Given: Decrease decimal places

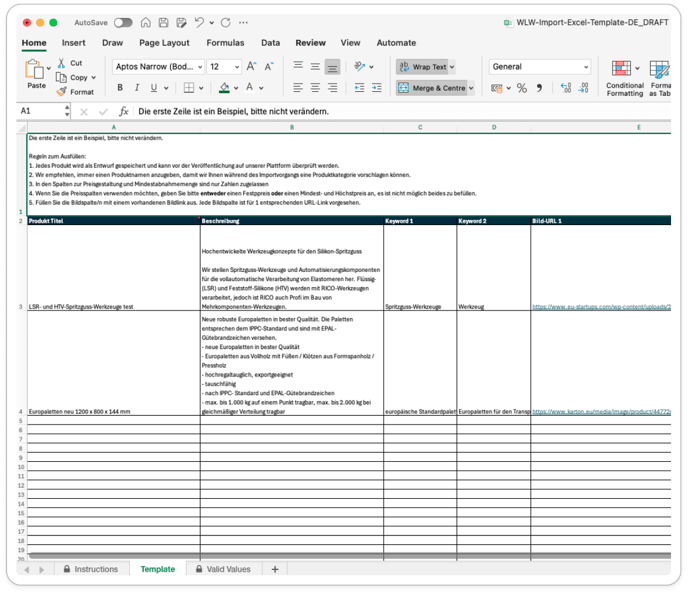Looking at the screenshot, I should point(583,88).
